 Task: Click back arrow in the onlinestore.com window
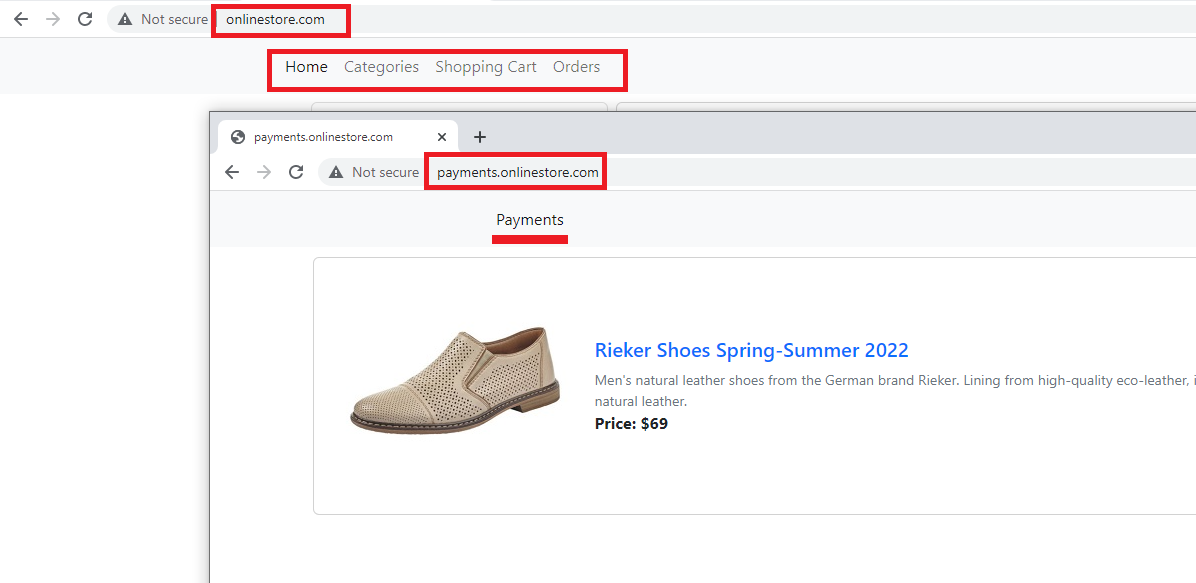point(21,19)
